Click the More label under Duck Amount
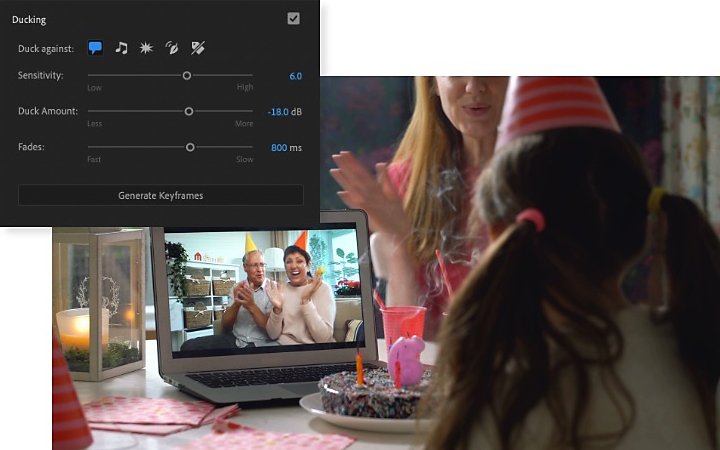This screenshot has height=450, width=720. 244,124
